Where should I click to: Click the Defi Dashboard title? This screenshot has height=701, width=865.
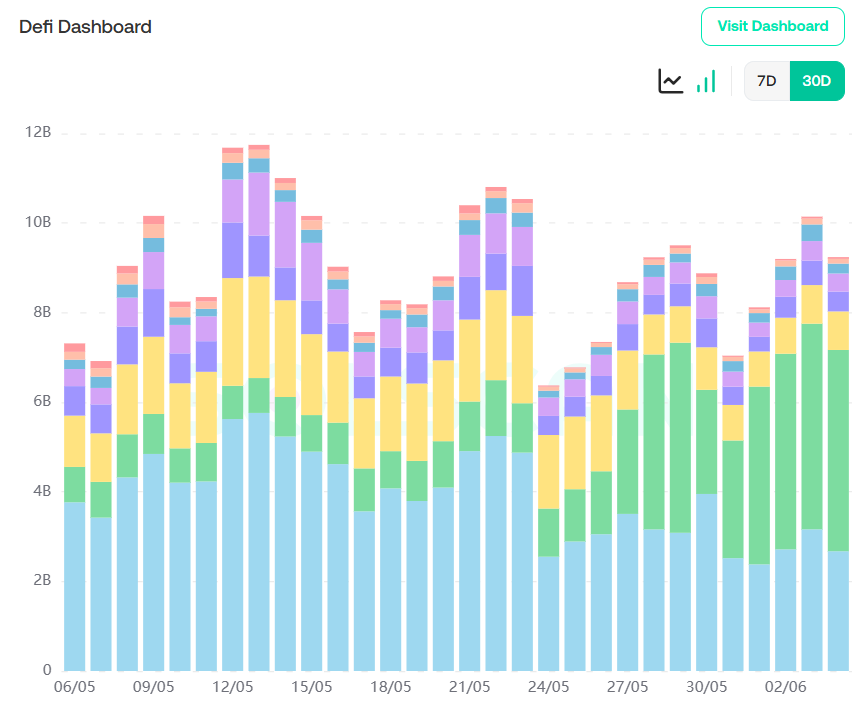pyautogui.click(x=86, y=27)
